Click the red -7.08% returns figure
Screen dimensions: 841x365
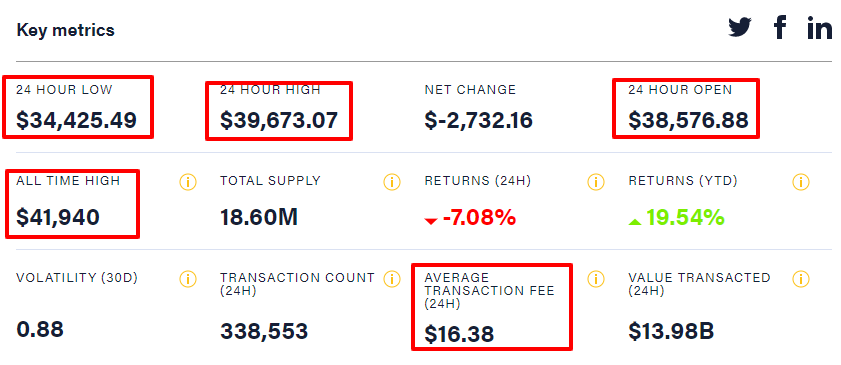tap(470, 218)
